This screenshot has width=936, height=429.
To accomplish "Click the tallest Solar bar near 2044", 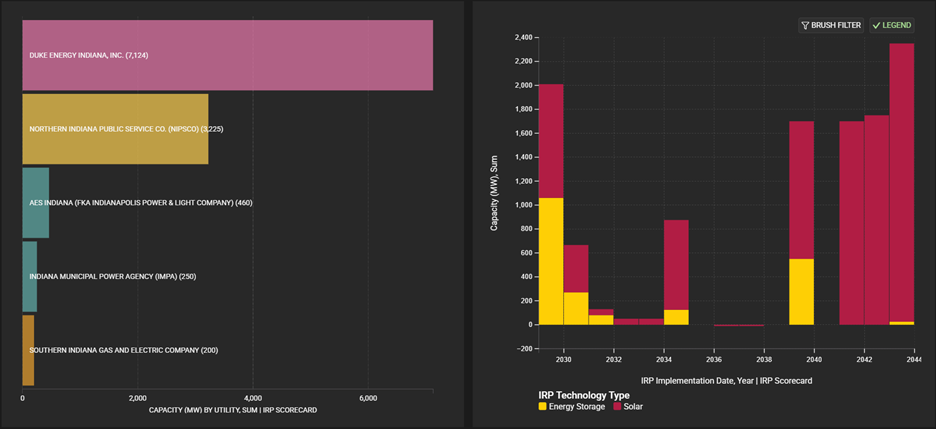I will click(901, 180).
